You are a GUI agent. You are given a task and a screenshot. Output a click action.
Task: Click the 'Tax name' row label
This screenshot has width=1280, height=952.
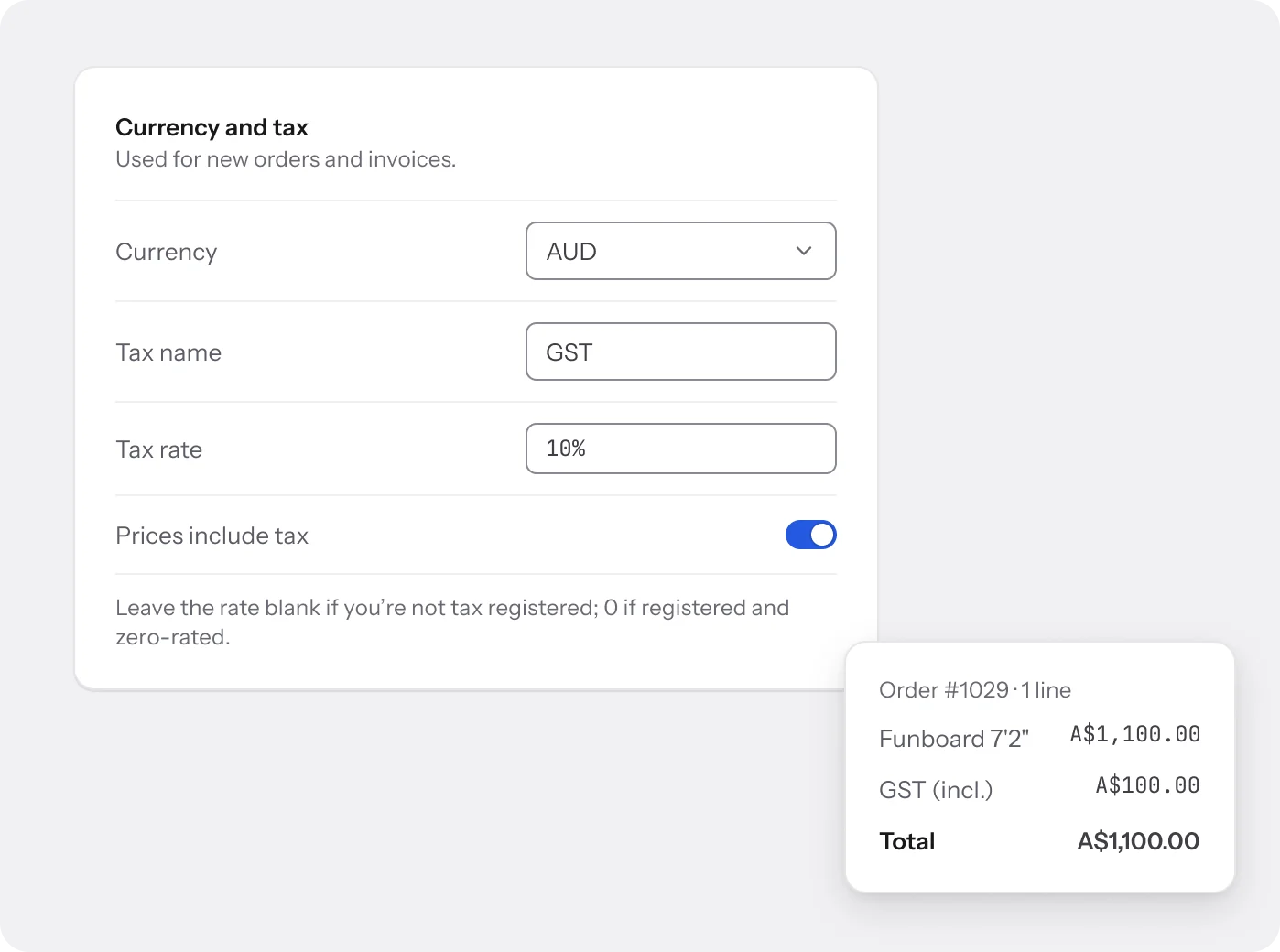(x=168, y=352)
